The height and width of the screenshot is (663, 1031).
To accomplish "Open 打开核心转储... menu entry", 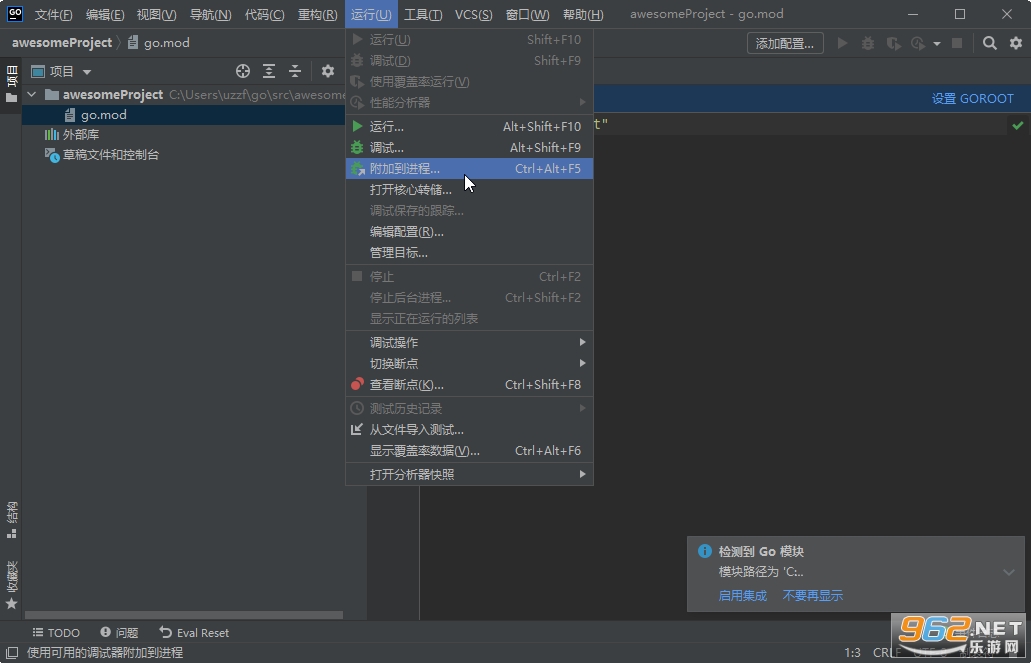I will pyautogui.click(x=469, y=190).
